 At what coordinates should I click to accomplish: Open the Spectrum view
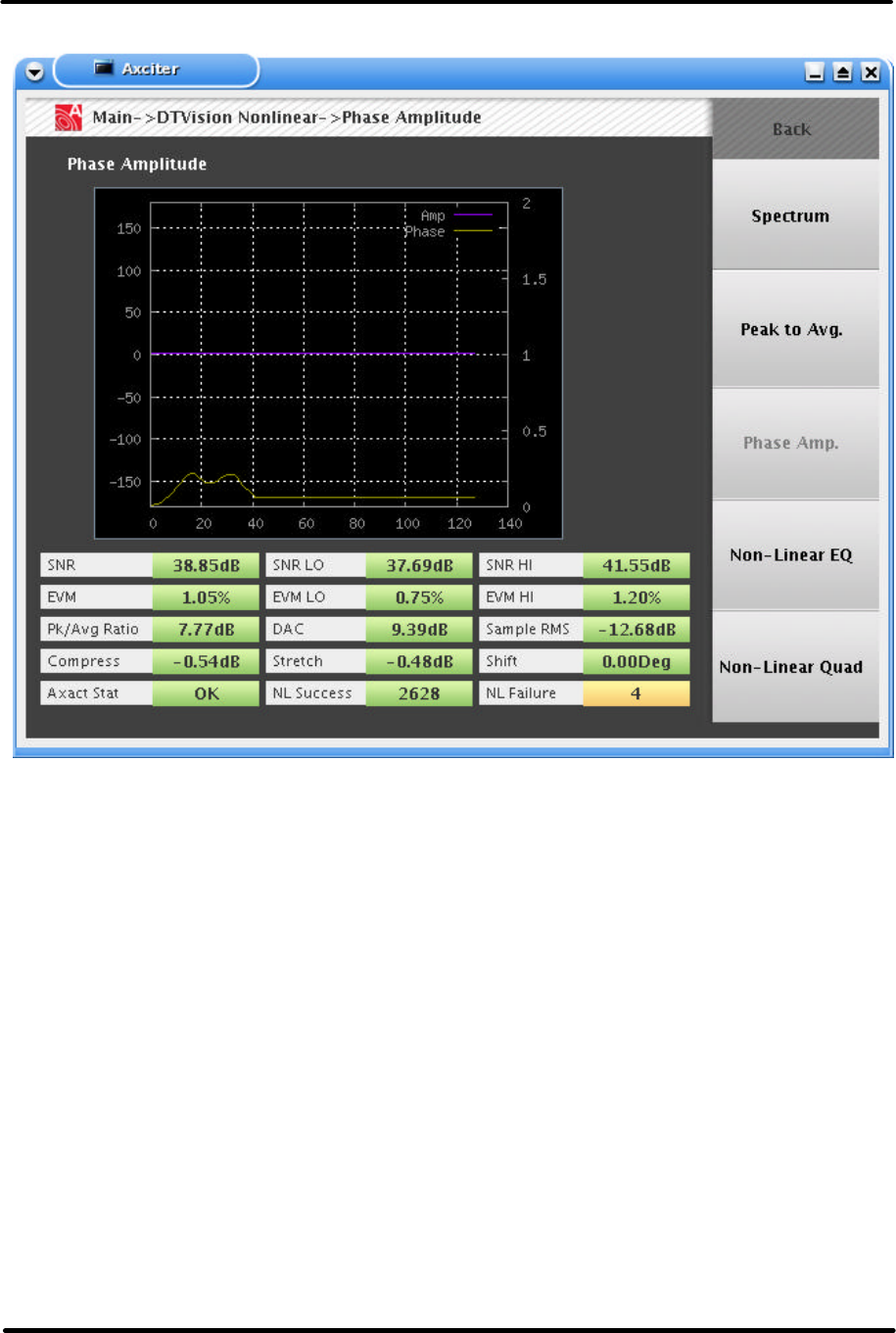(795, 215)
